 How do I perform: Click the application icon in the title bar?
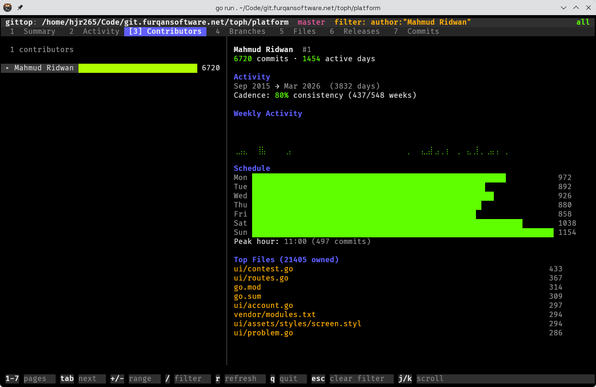pos(8,8)
